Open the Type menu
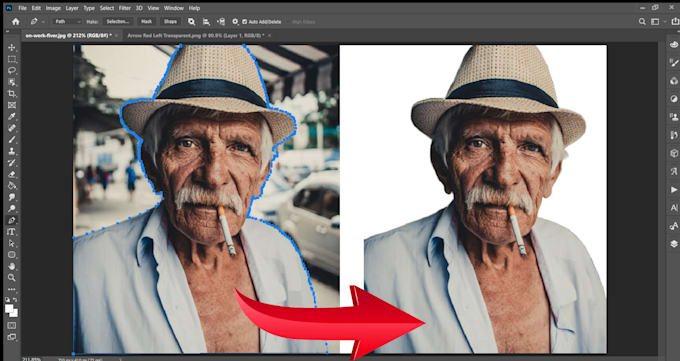 tap(89, 8)
